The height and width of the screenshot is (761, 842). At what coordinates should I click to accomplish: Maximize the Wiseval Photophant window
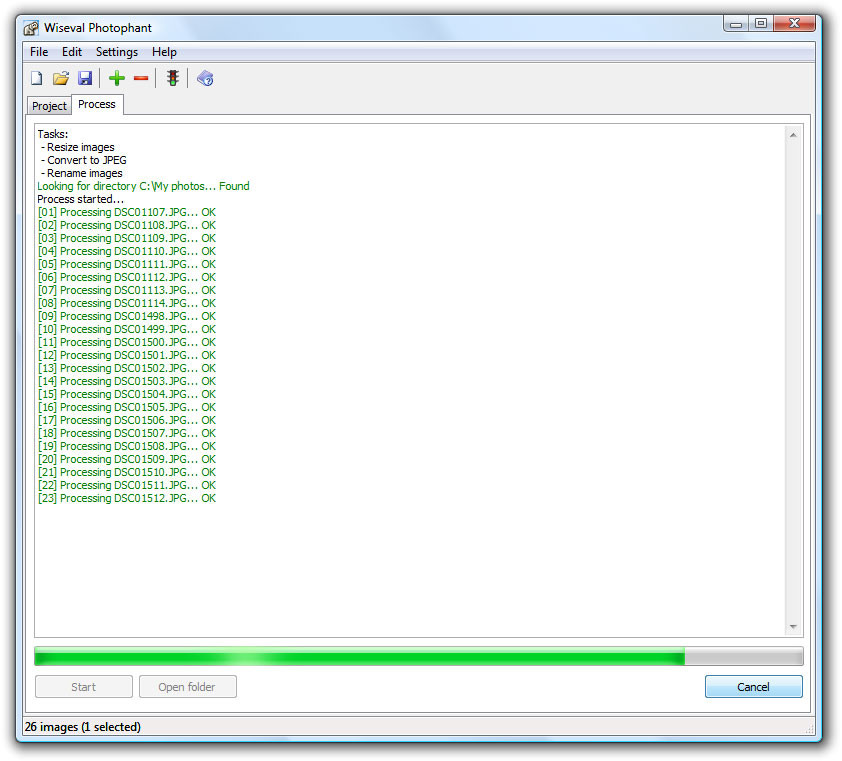(761, 23)
